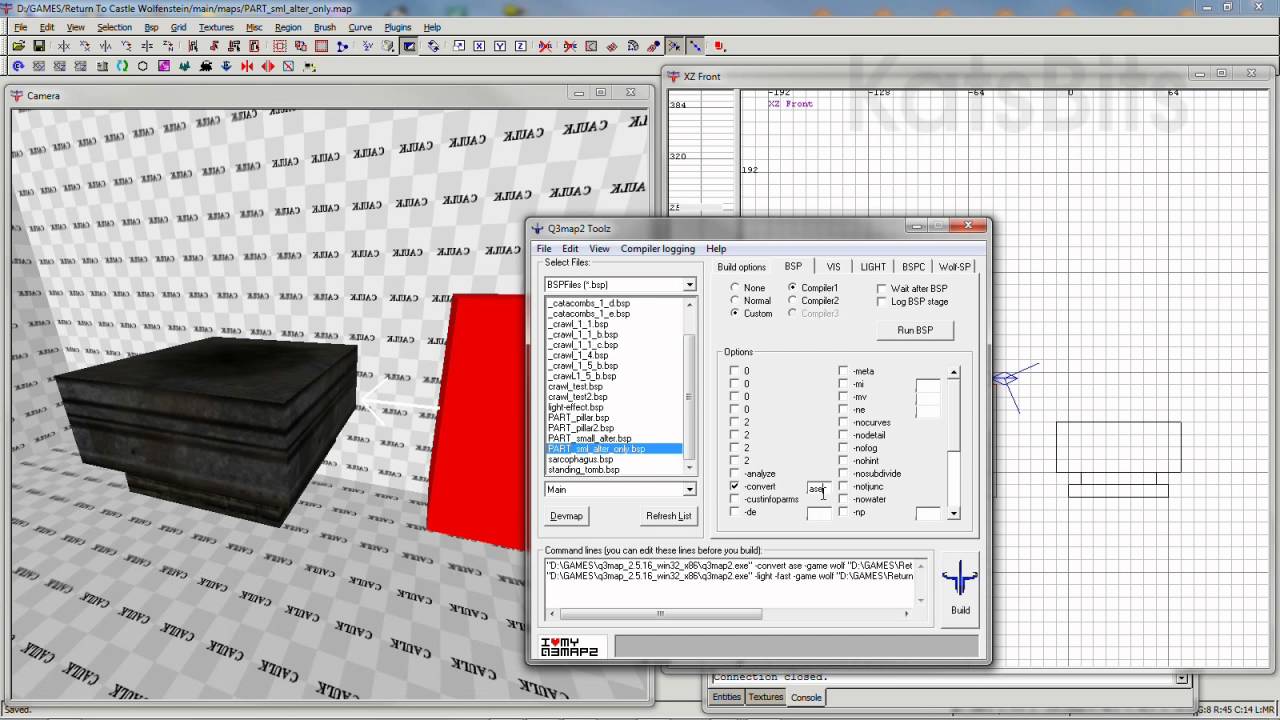Click the x-axis Rotate toolbar icon
This screenshot has width=1280, height=720.
[85, 46]
